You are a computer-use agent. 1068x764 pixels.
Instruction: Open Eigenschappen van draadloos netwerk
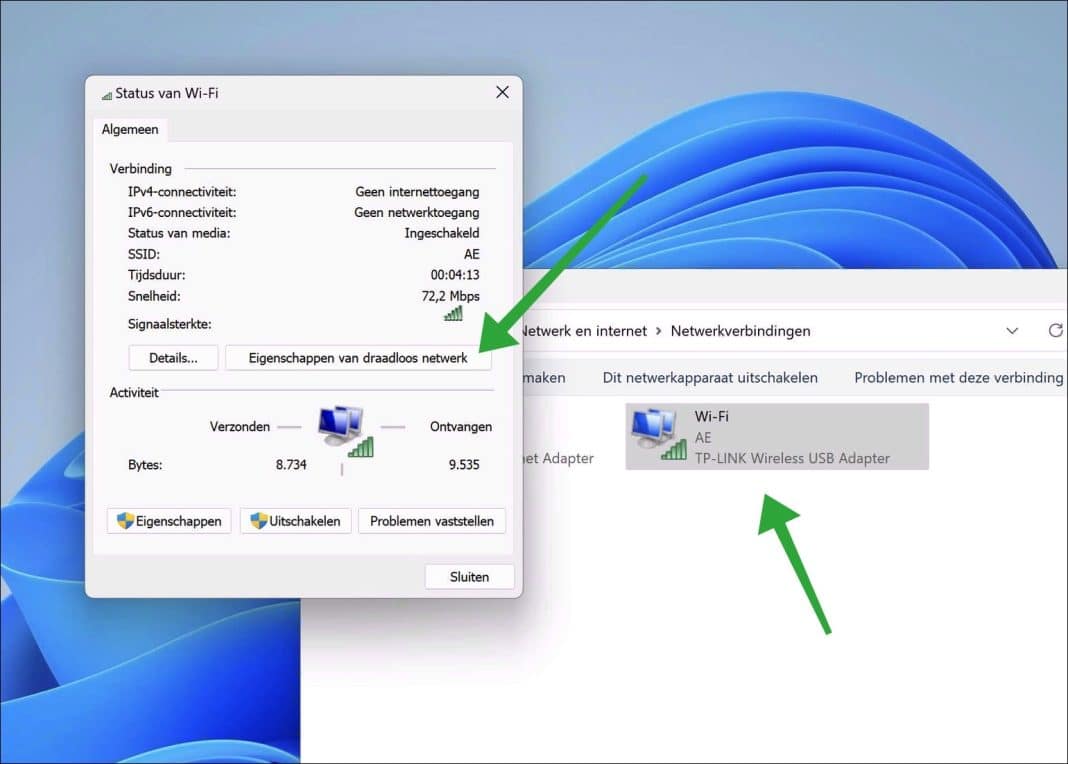[x=357, y=357]
